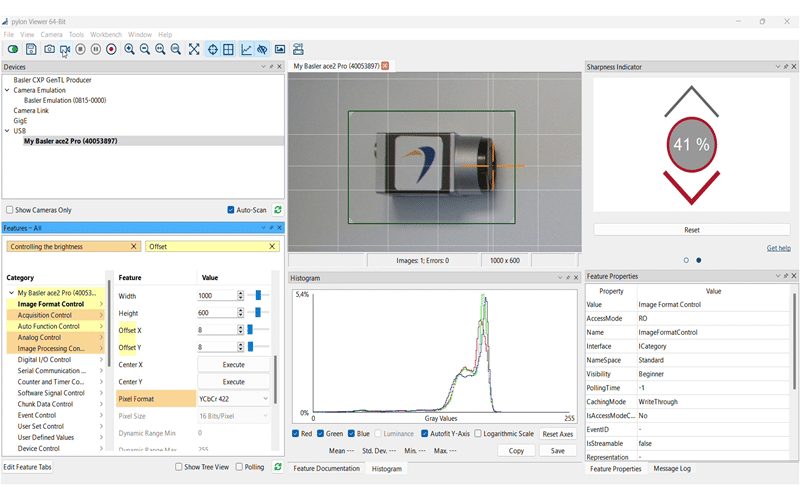Start continuous shot with the video camera icon
This screenshot has width=800, height=500.
65,49
